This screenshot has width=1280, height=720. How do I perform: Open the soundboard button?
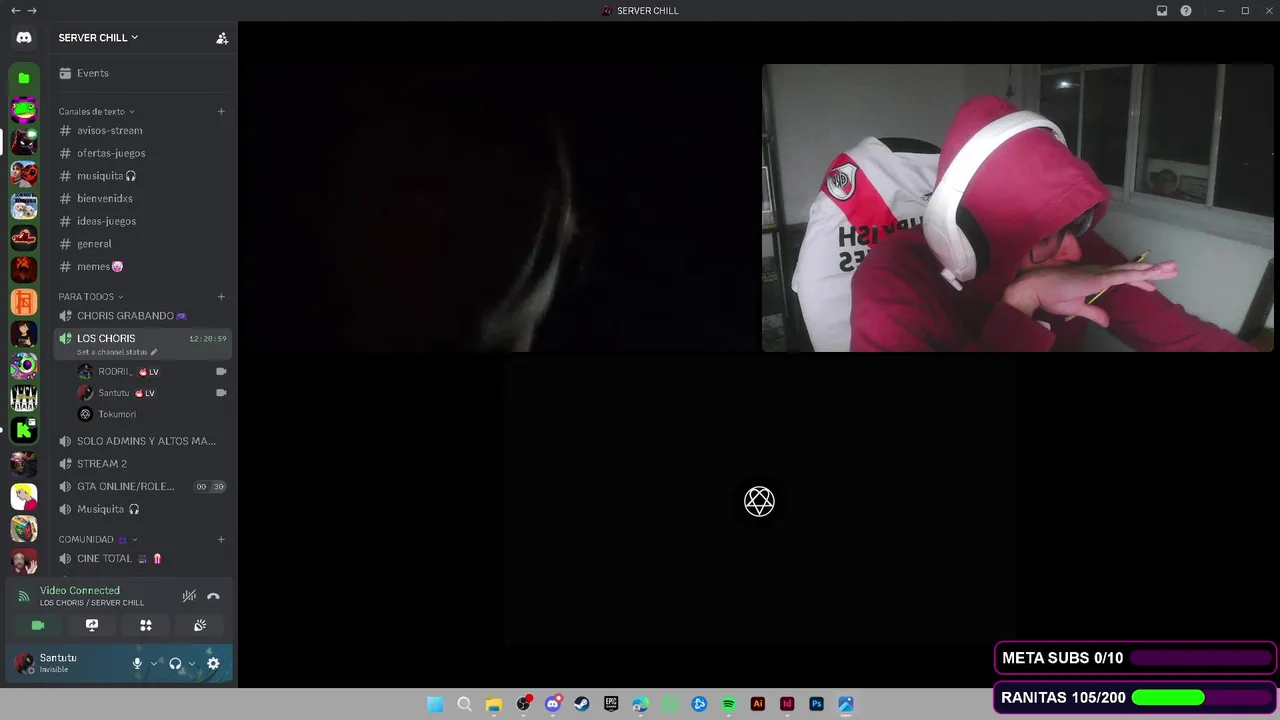(x=200, y=625)
